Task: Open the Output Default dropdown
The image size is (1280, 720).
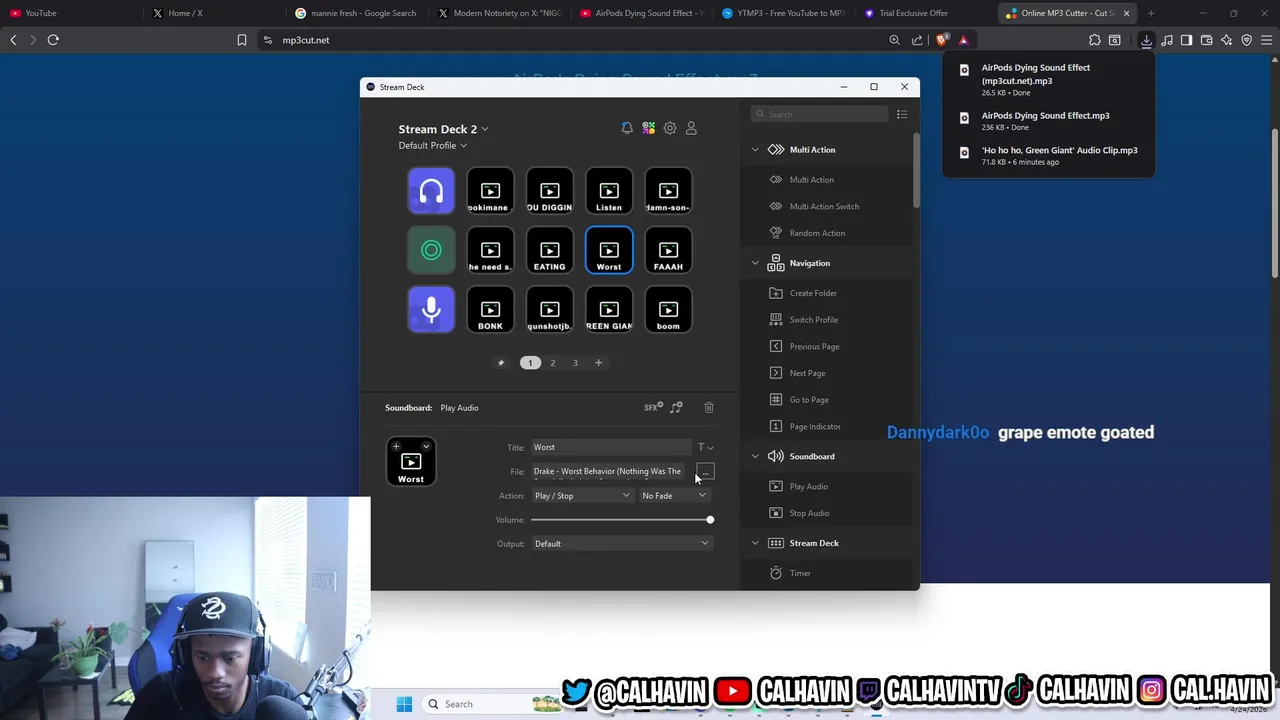Action: click(621, 544)
